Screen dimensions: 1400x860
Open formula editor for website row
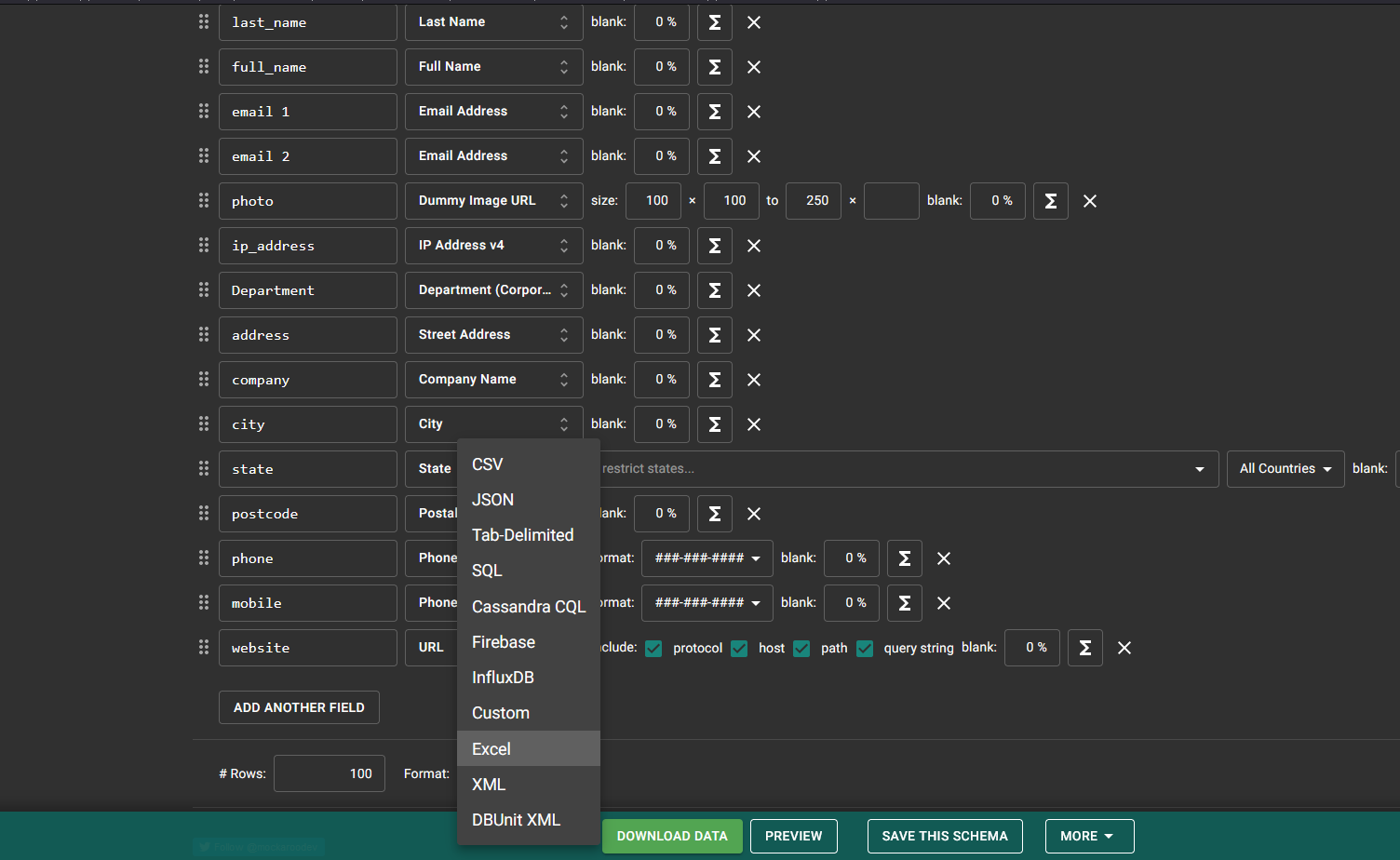pyautogui.click(x=1085, y=648)
